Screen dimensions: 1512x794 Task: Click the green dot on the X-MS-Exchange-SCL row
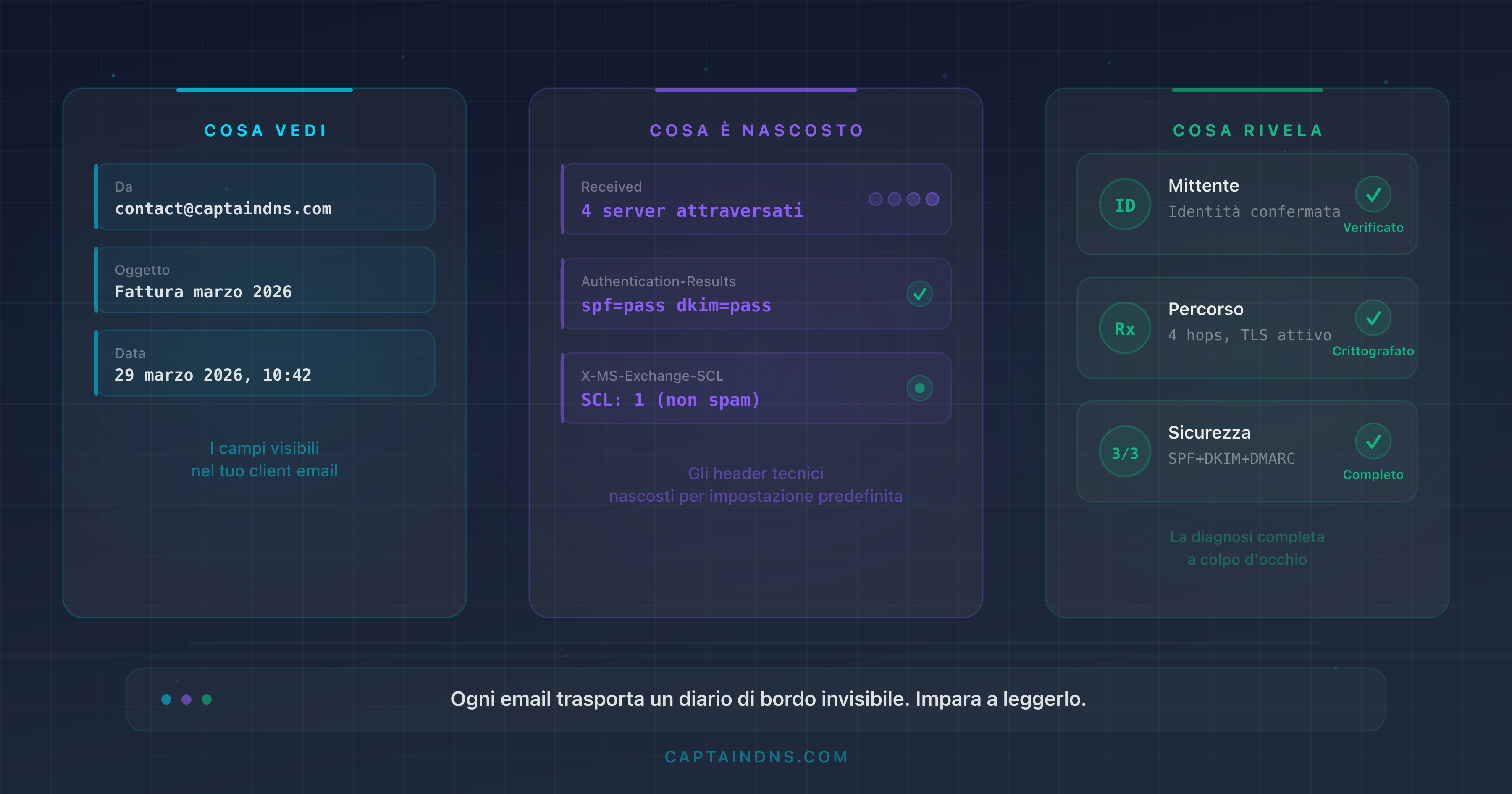pyautogui.click(x=920, y=388)
